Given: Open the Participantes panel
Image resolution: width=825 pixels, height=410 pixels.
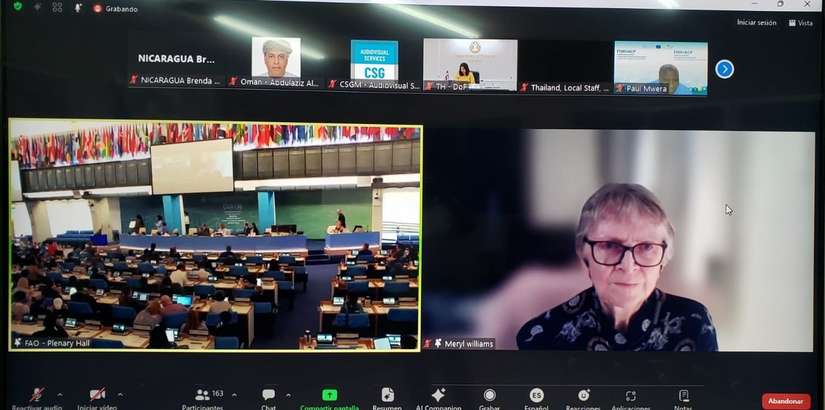Looking at the screenshot, I should point(203,397).
